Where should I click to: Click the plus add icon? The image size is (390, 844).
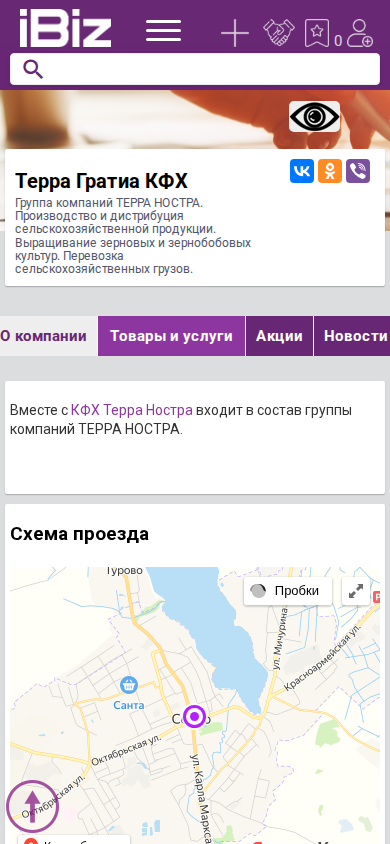coord(235,33)
